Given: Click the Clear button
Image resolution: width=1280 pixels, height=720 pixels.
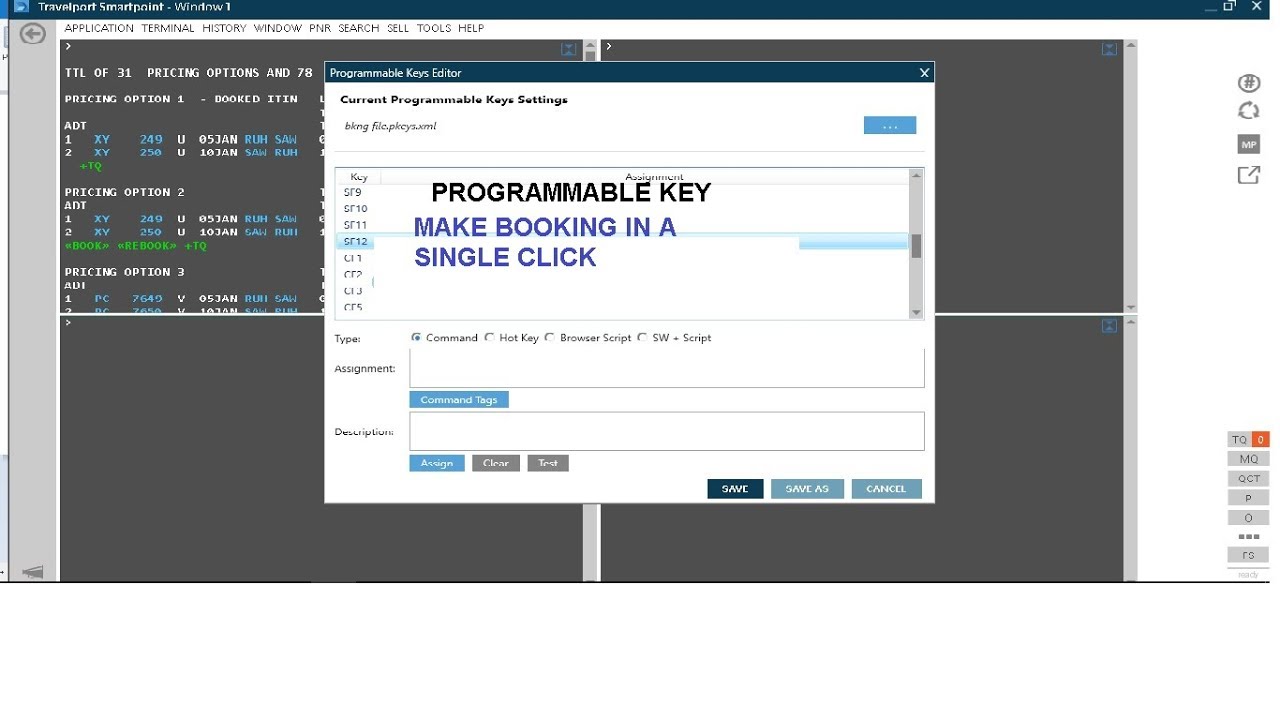Looking at the screenshot, I should (496, 463).
